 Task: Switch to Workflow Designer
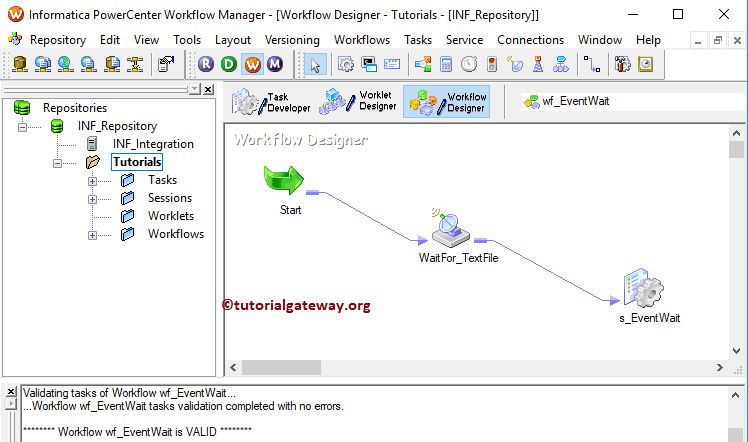tap(447, 102)
